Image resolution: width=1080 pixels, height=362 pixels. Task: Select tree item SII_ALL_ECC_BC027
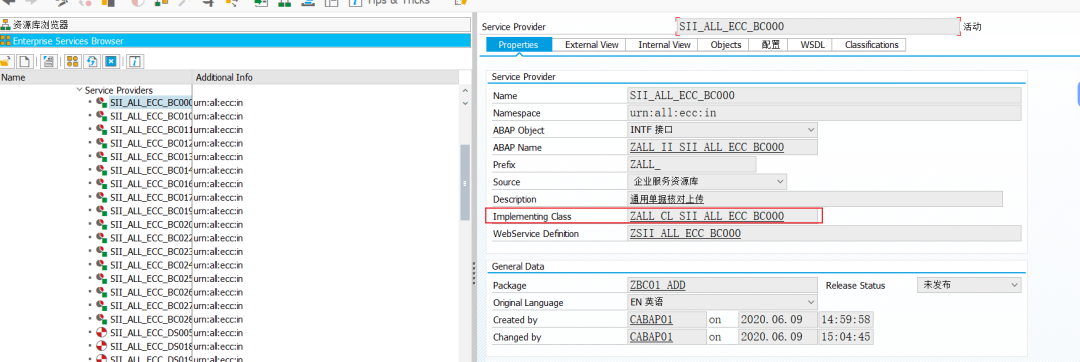[x=151, y=305]
